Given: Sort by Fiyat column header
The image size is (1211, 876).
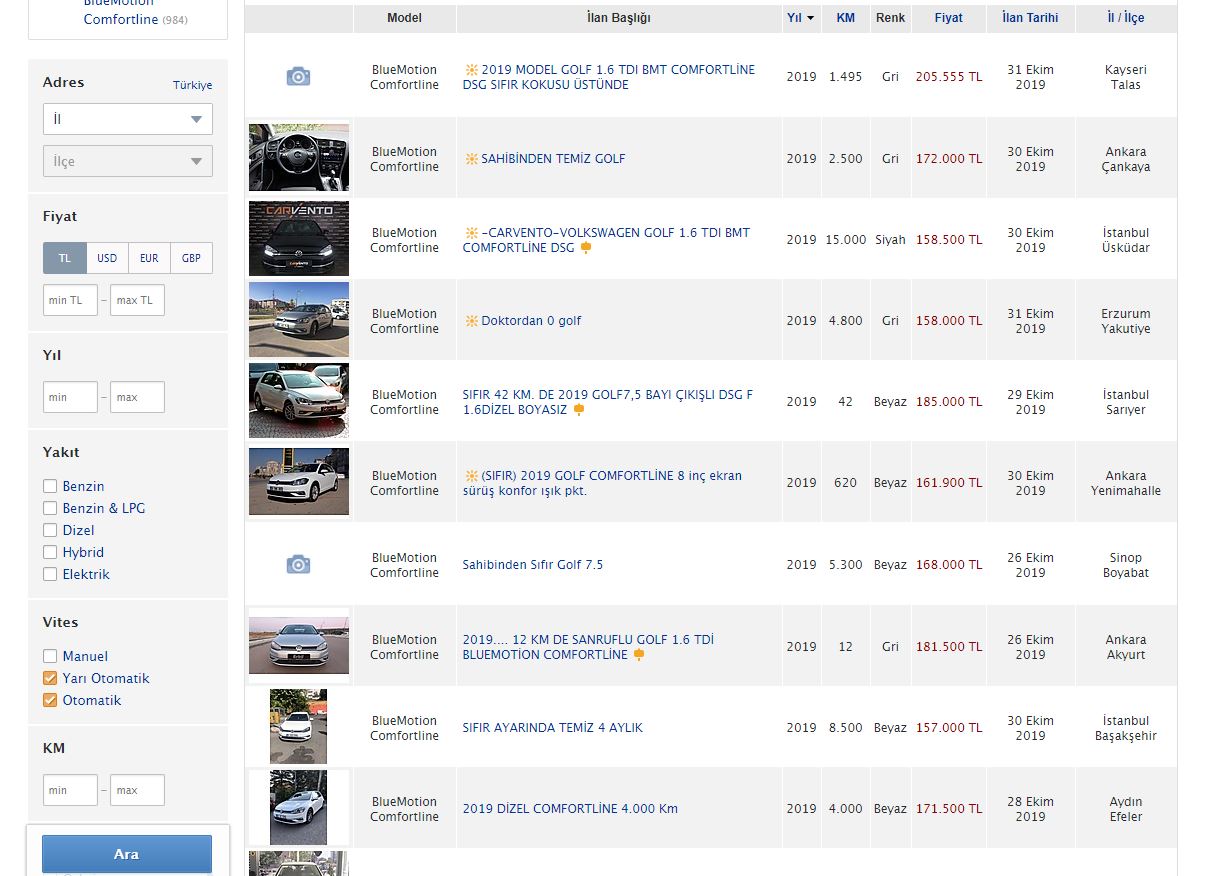Looking at the screenshot, I should (x=949, y=18).
